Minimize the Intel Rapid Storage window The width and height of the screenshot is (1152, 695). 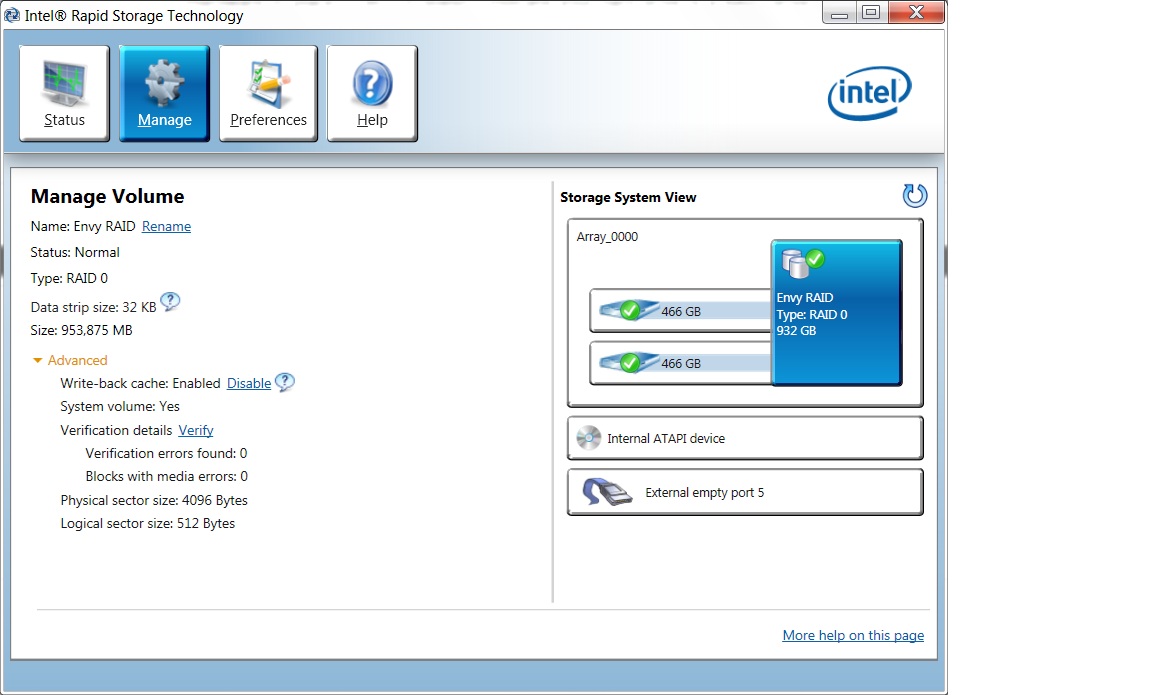point(839,12)
